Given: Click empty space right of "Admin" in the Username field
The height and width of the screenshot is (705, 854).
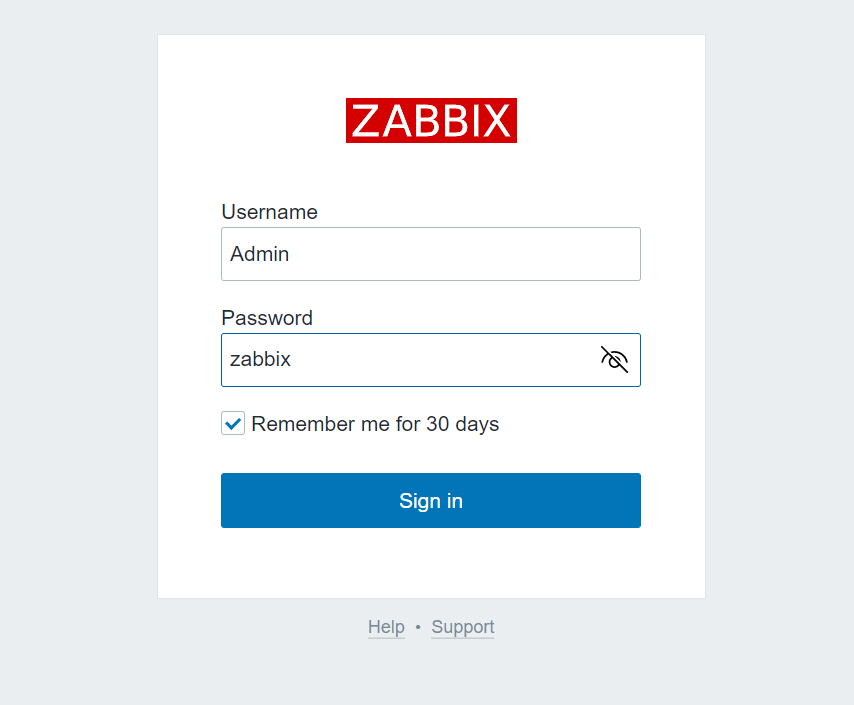Looking at the screenshot, I should (480, 254).
